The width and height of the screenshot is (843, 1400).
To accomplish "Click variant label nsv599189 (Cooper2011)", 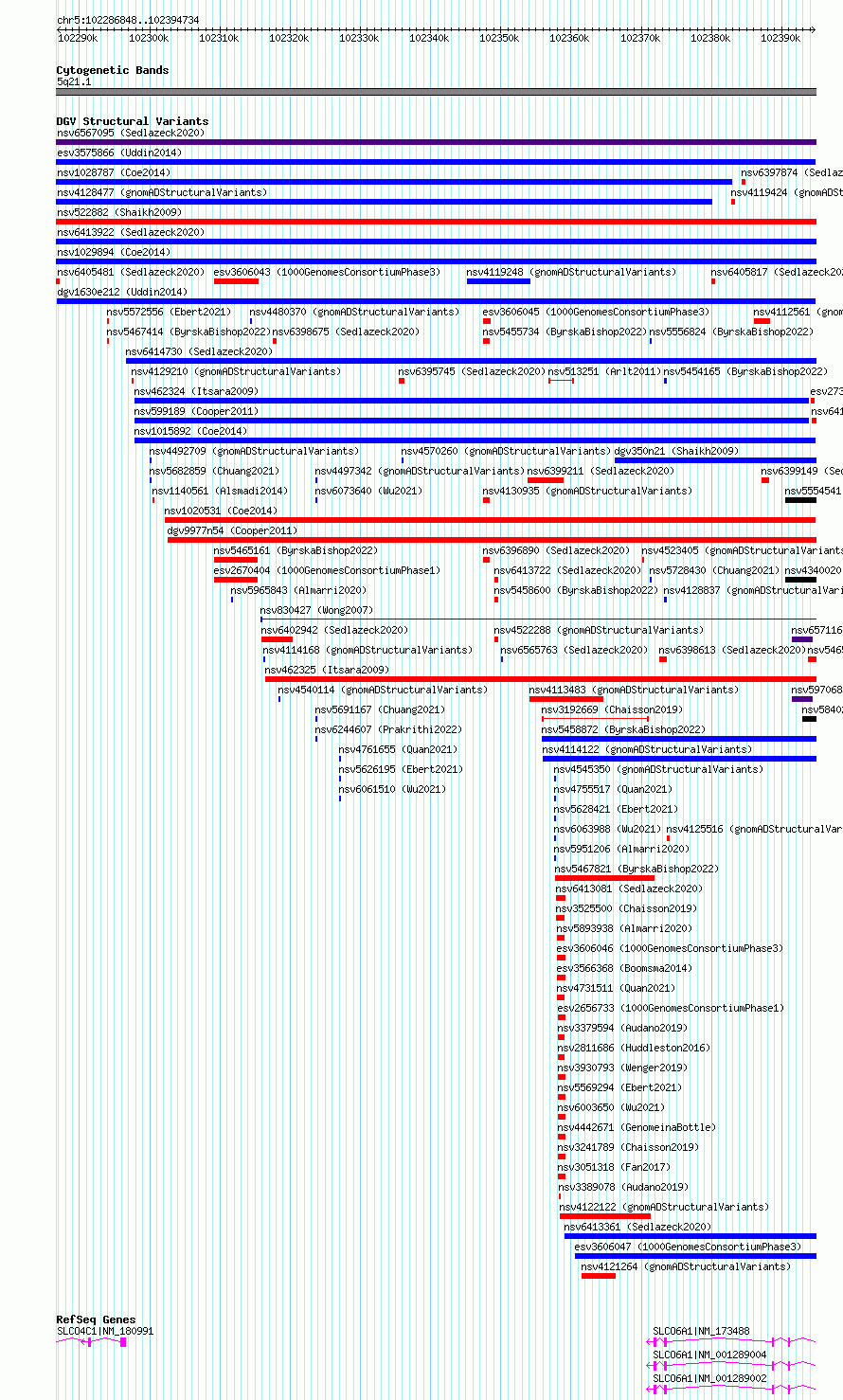I will pyautogui.click(x=196, y=412).
